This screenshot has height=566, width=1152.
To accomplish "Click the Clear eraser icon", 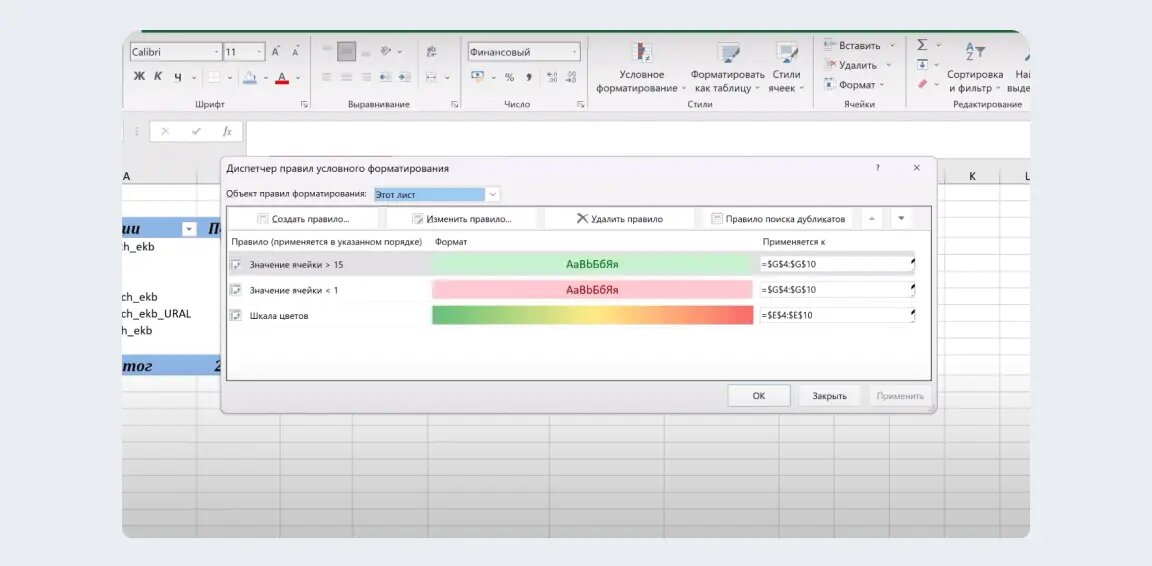I will tap(923, 84).
